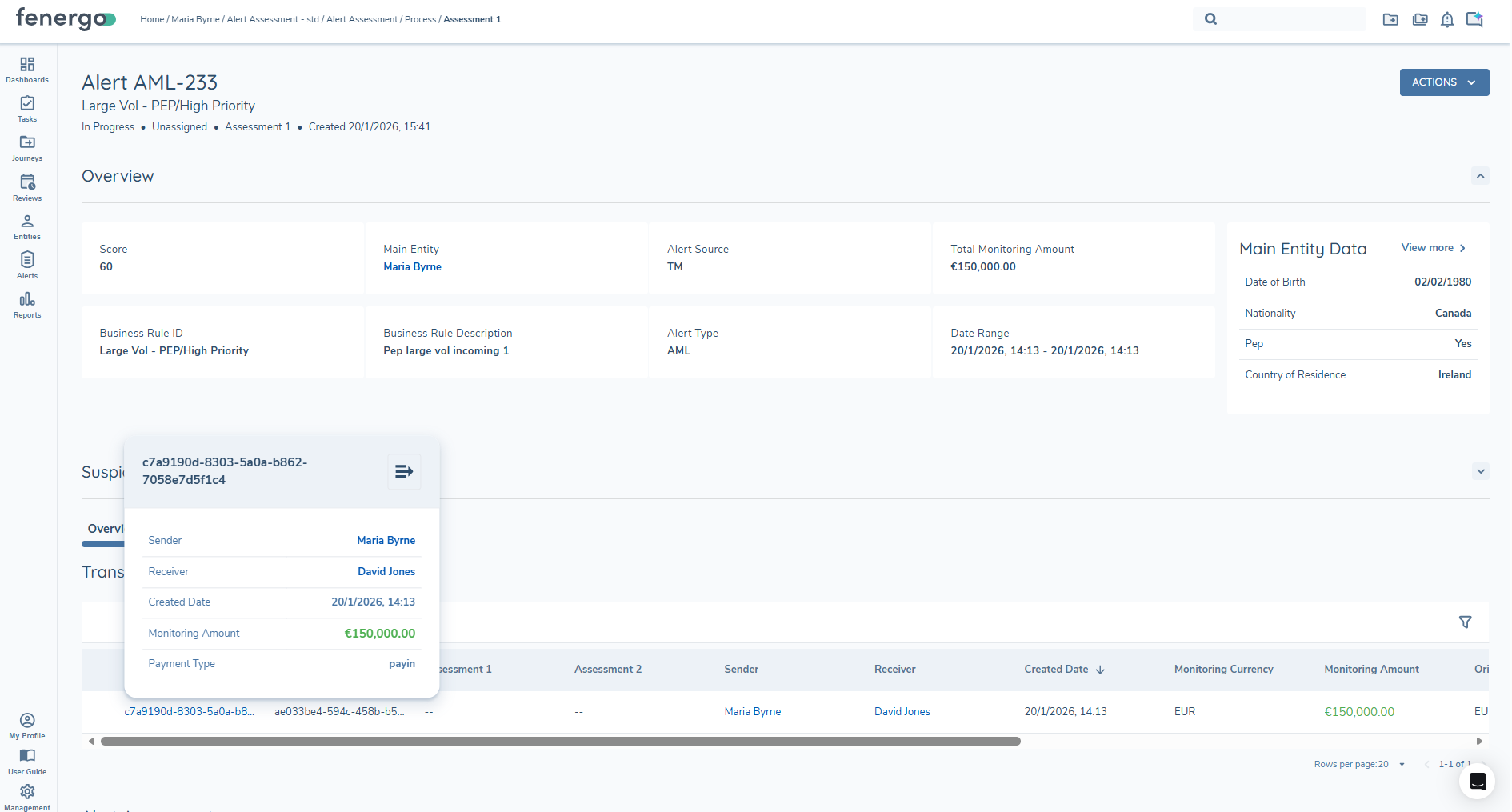
Task: Open the AI assistant chat icon
Action: [x=1474, y=18]
